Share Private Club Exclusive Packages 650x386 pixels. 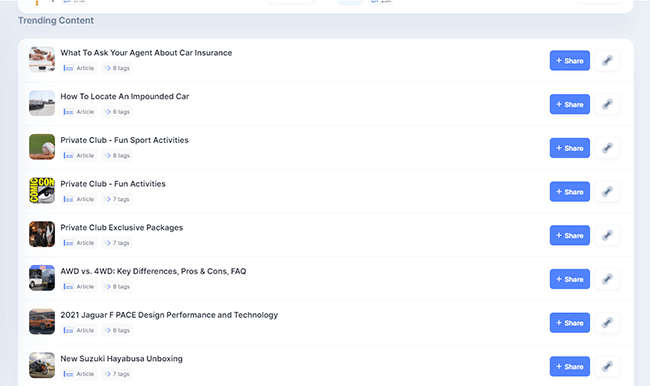(570, 235)
